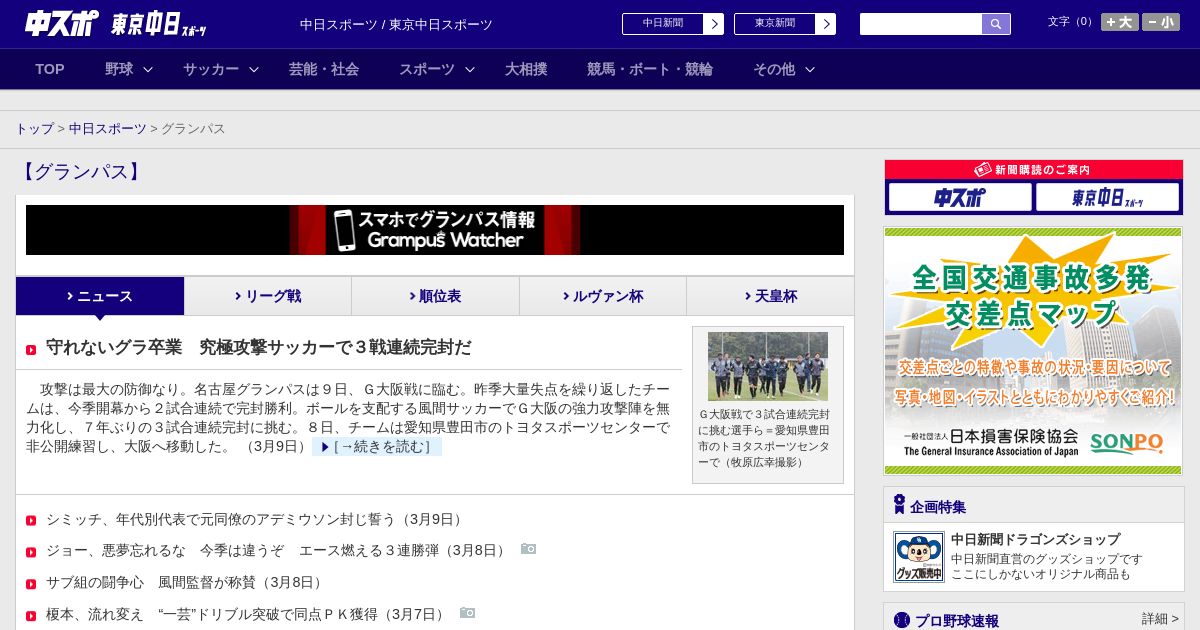Screen dimensions: 1200x630
Task: Focus the header search input field
Action: click(x=921, y=24)
